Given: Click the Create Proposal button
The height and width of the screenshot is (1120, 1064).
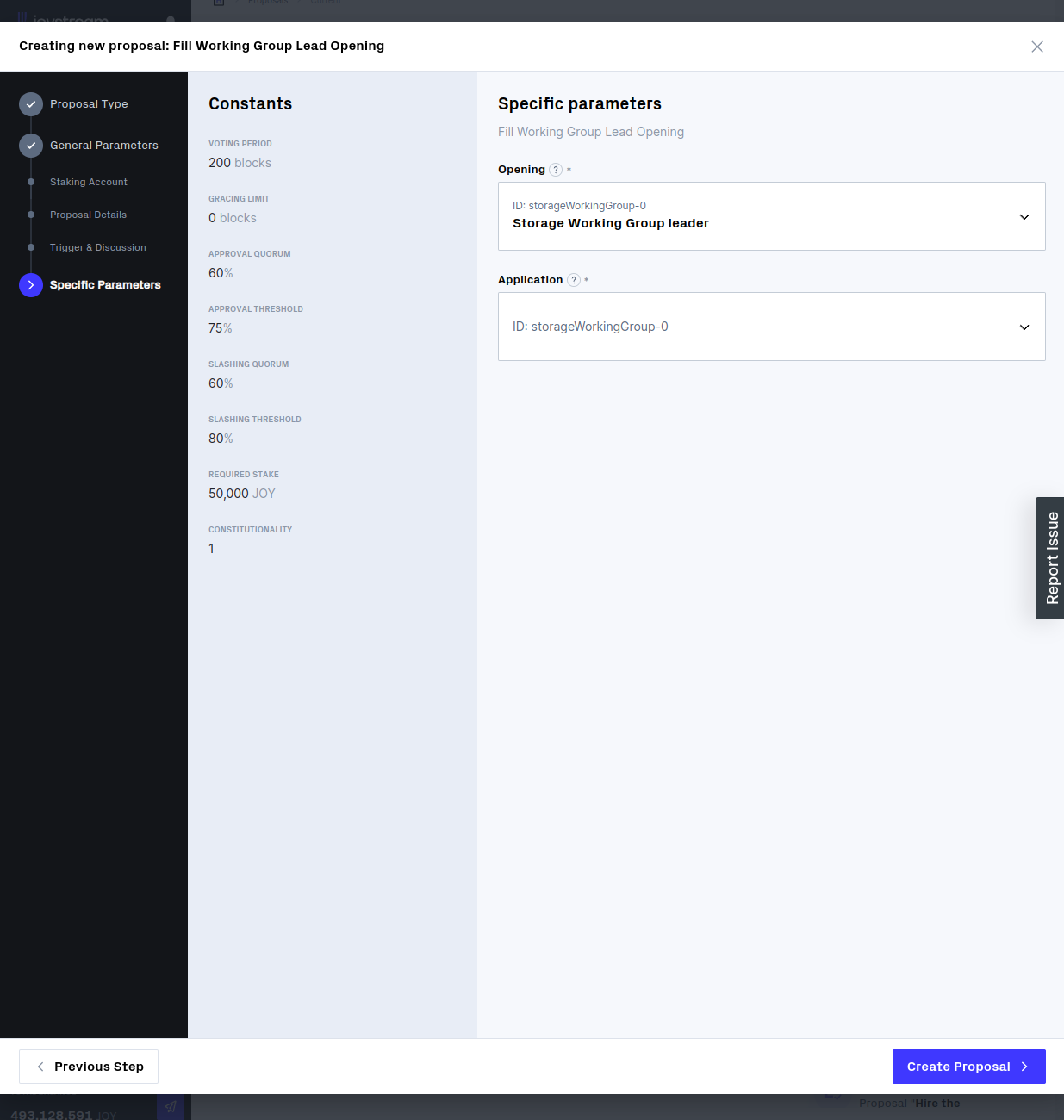Looking at the screenshot, I should (x=968, y=1067).
